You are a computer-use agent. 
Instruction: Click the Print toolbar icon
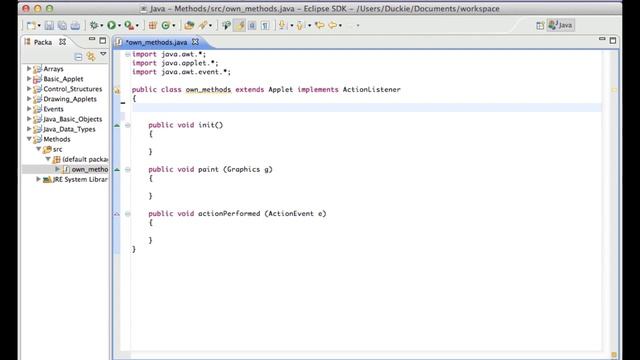75,25
